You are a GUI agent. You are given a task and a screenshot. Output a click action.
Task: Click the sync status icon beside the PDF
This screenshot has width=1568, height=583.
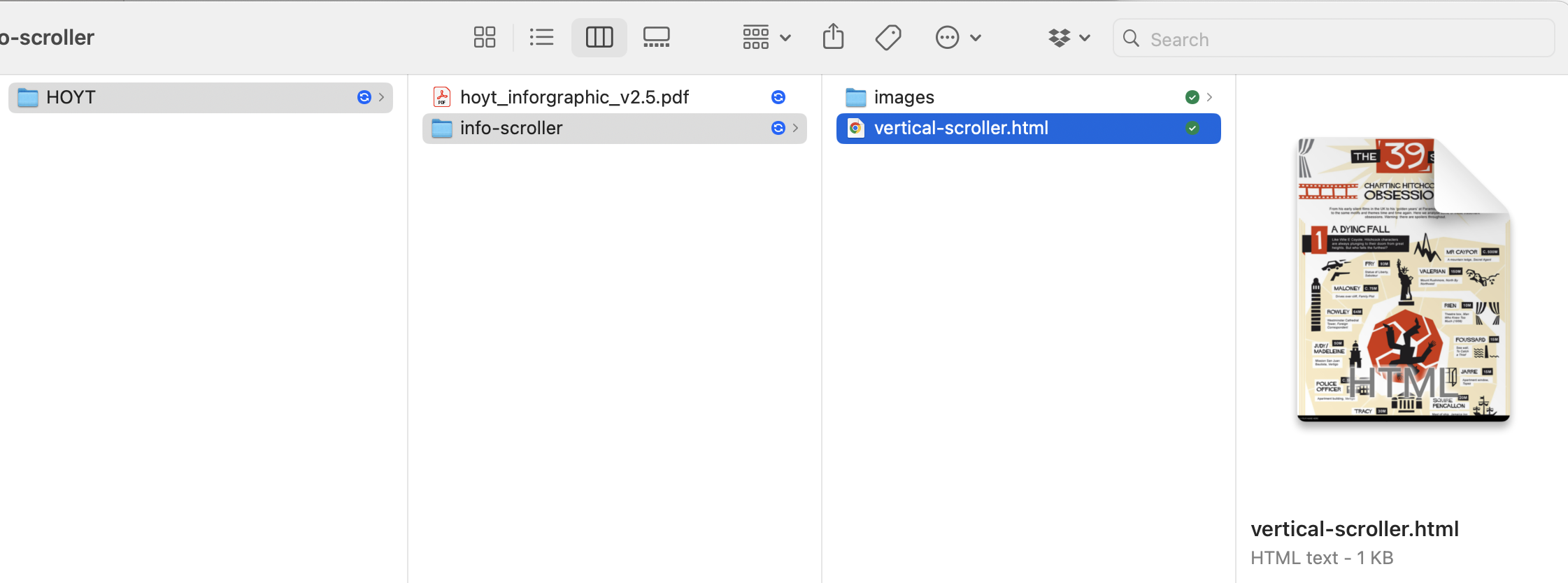click(x=778, y=97)
